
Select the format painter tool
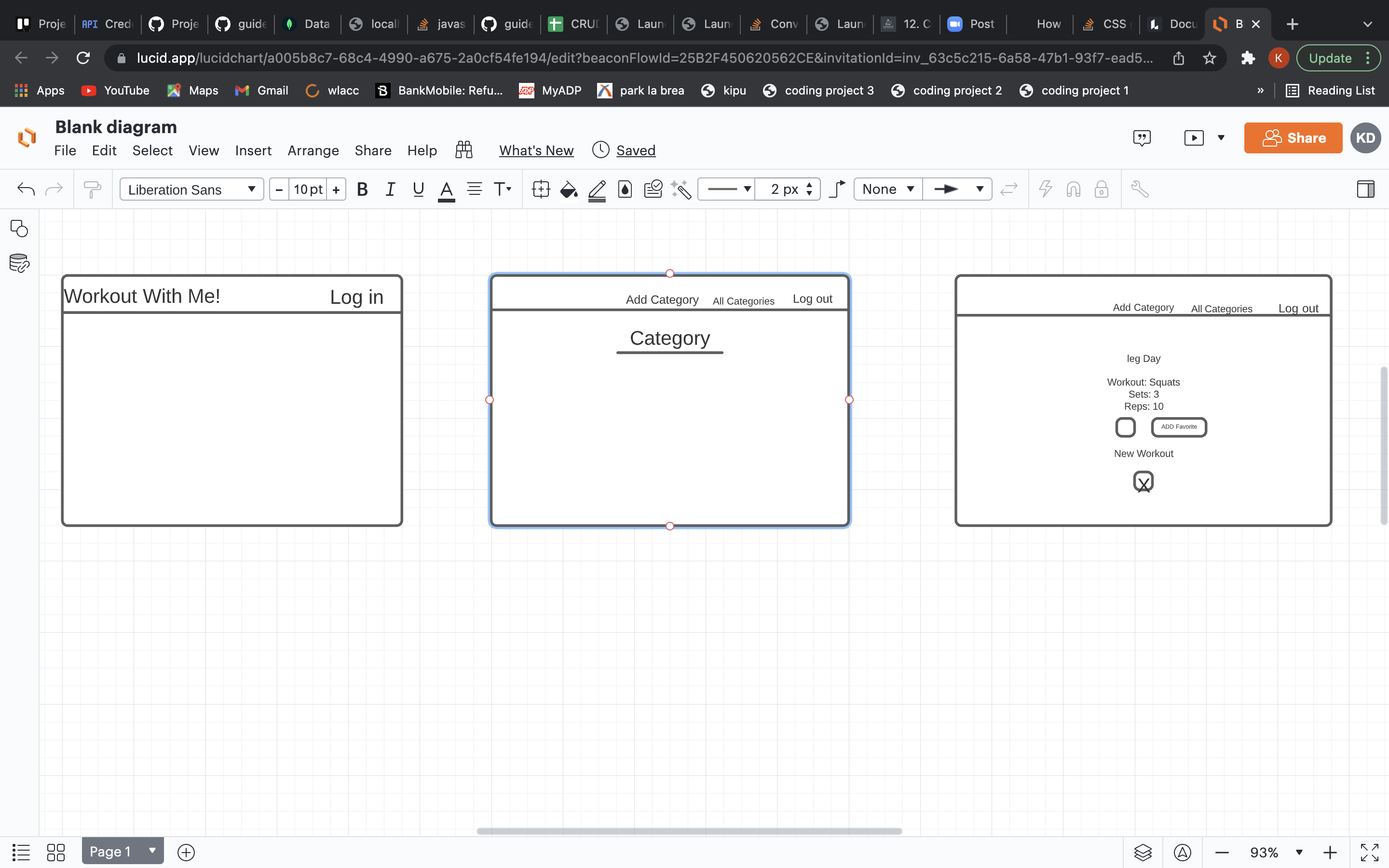[92, 189]
